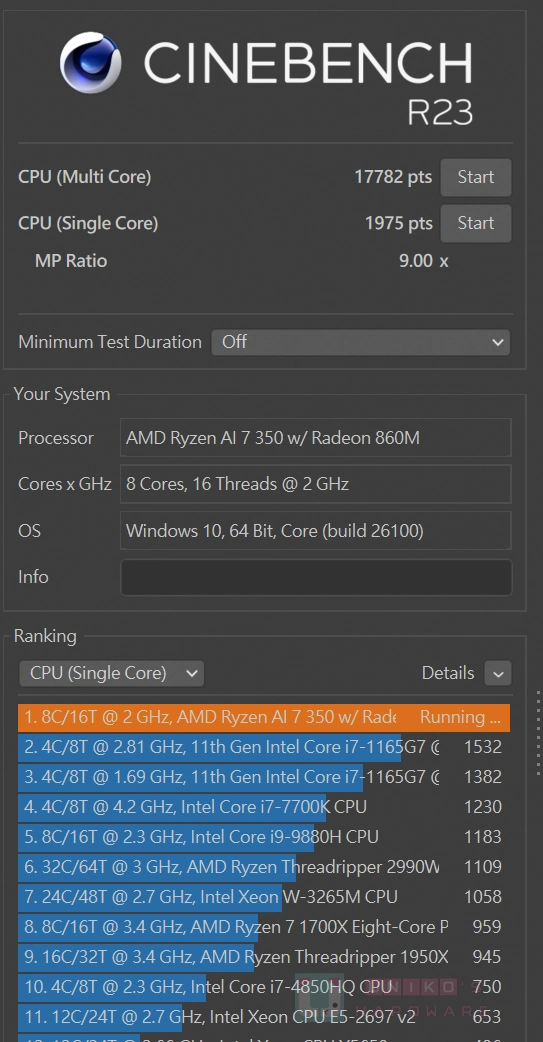Select the Core i7-7700K ranking row

264,807
